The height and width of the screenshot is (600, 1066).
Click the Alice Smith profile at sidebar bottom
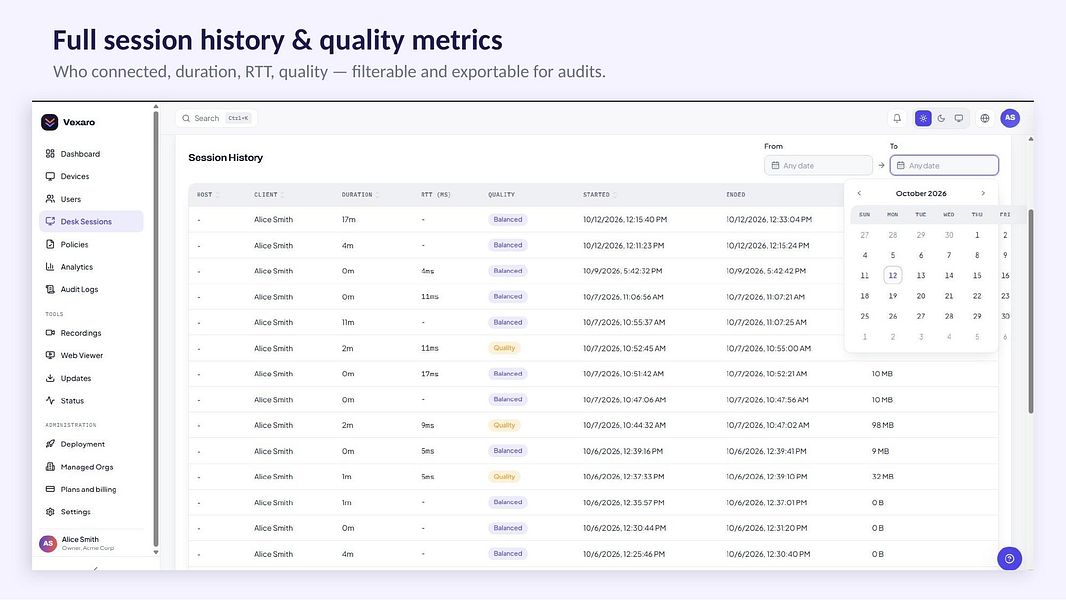click(91, 544)
